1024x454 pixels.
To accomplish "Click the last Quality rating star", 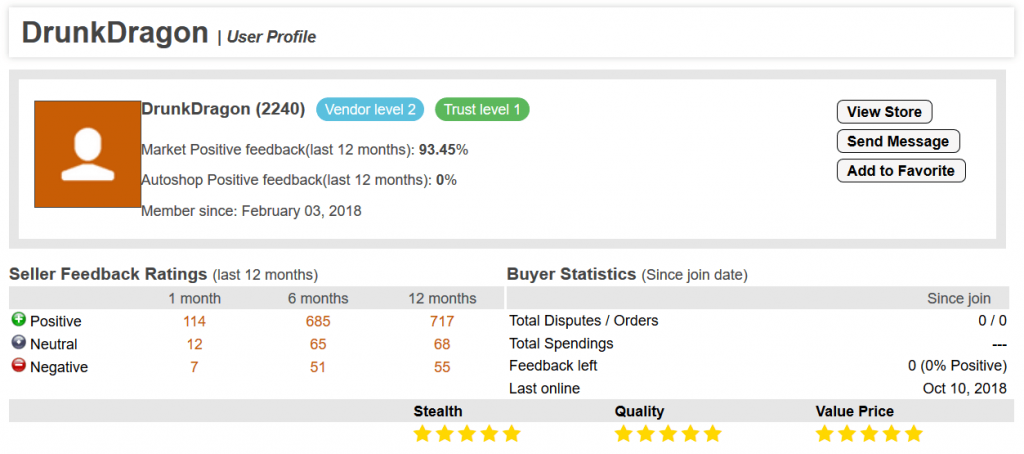I will point(712,434).
